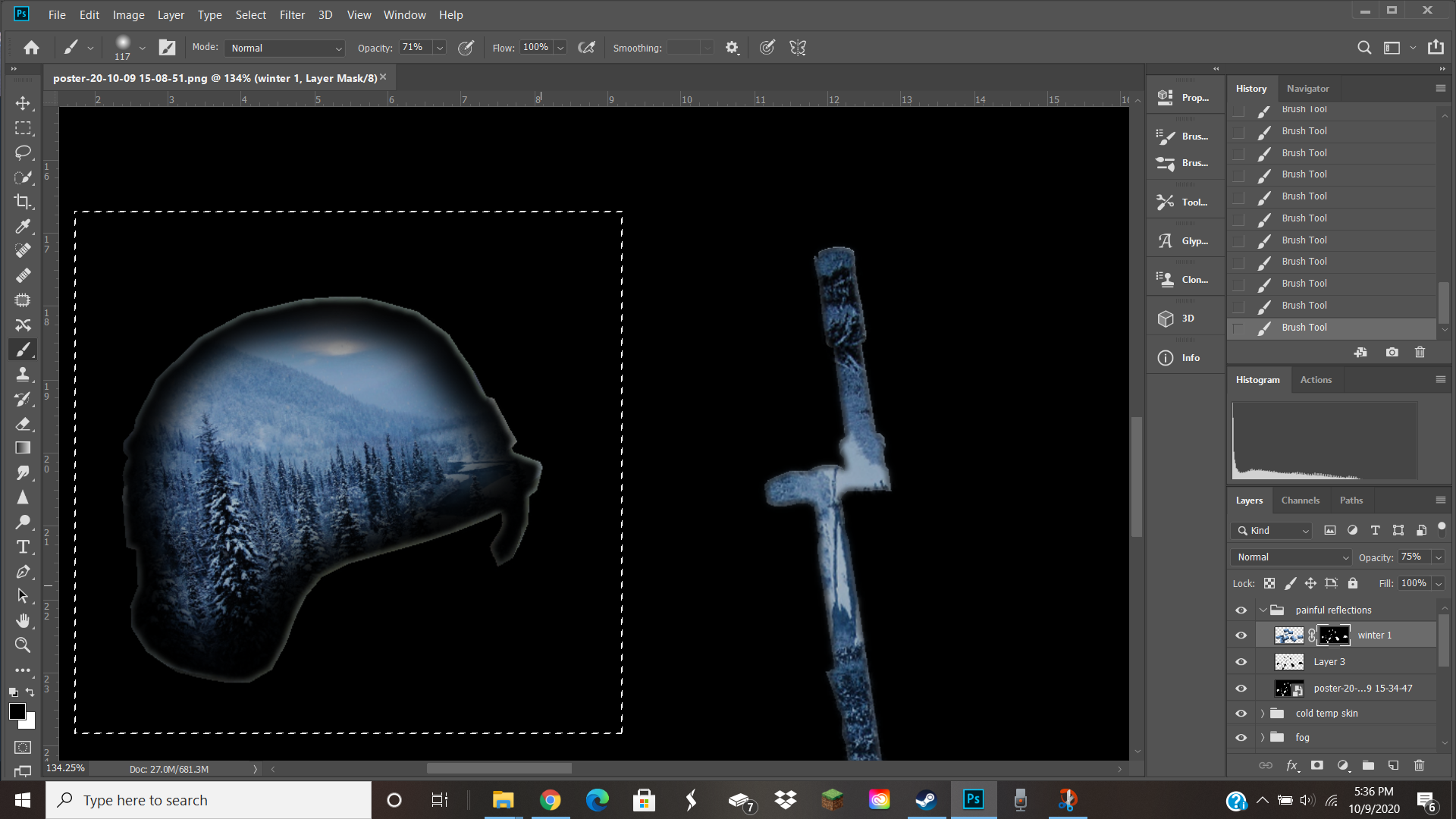Expand the cold temp skin group

point(1263,714)
